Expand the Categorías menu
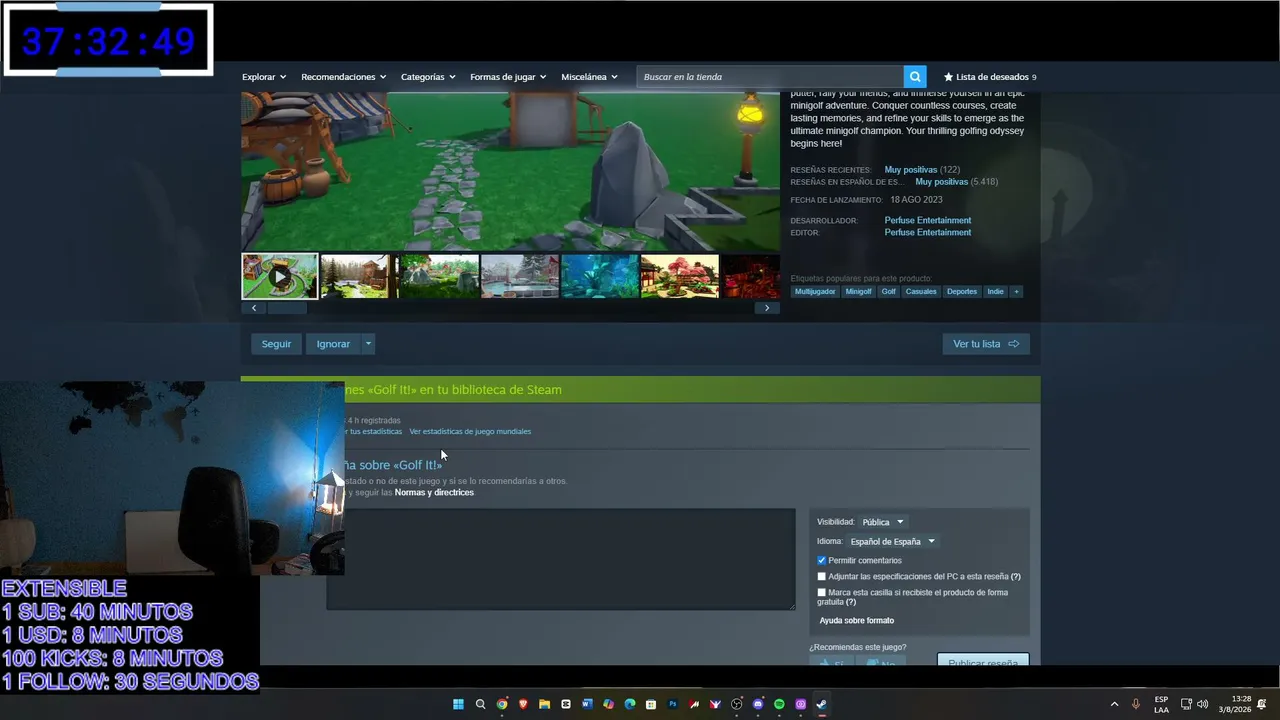 [x=428, y=77]
